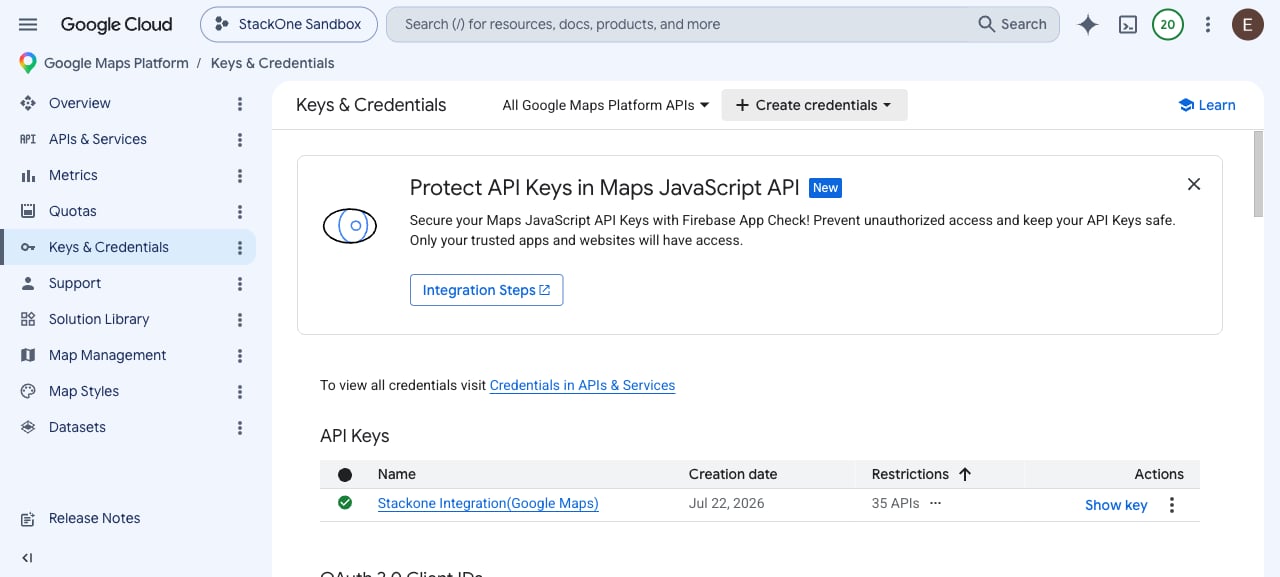The width and height of the screenshot is (1280, 577).
Task: Open the more options dots beside Quotas
Action: (x=240, y=212)
